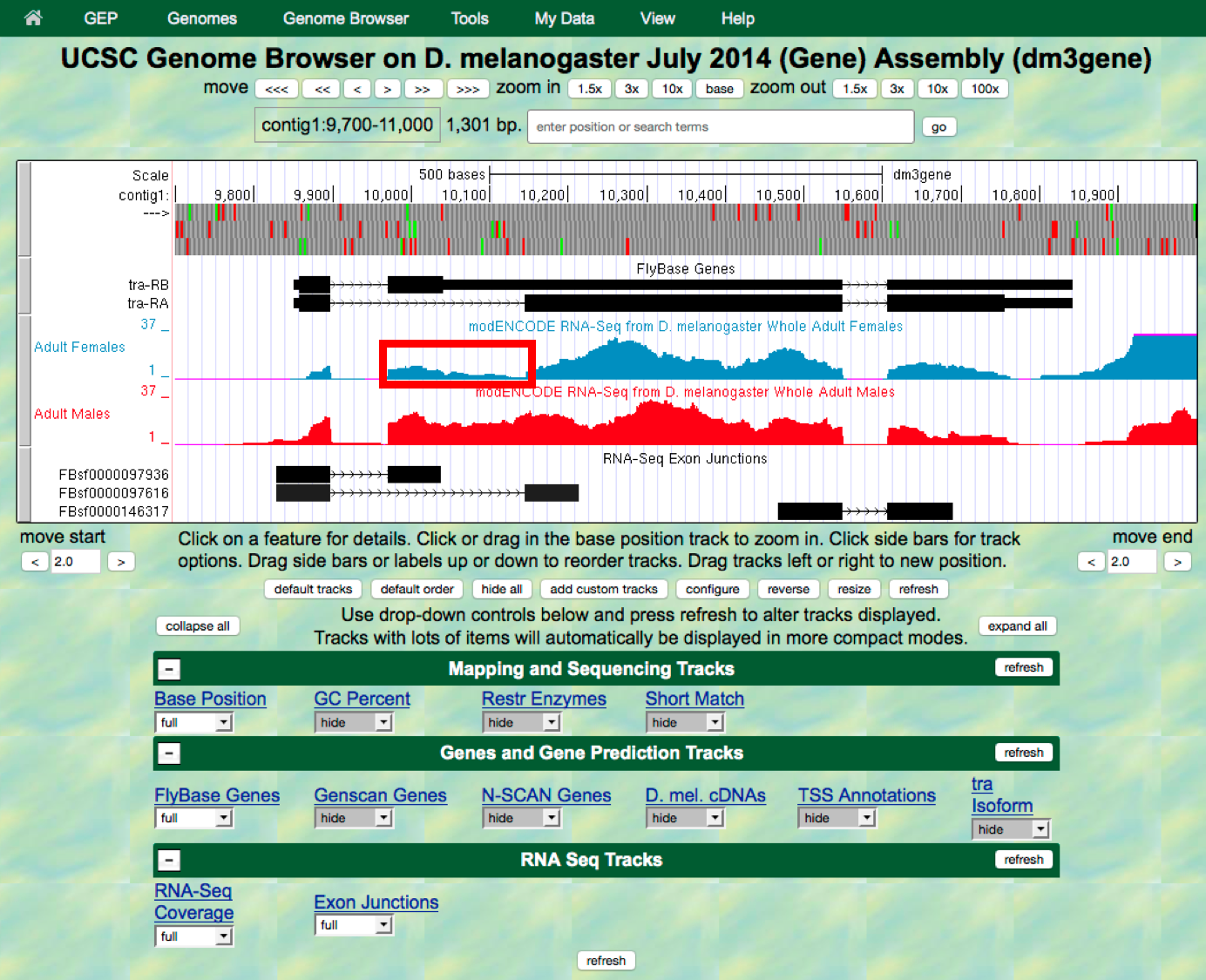
Task: Click the go button
Action: coord(939,127)
